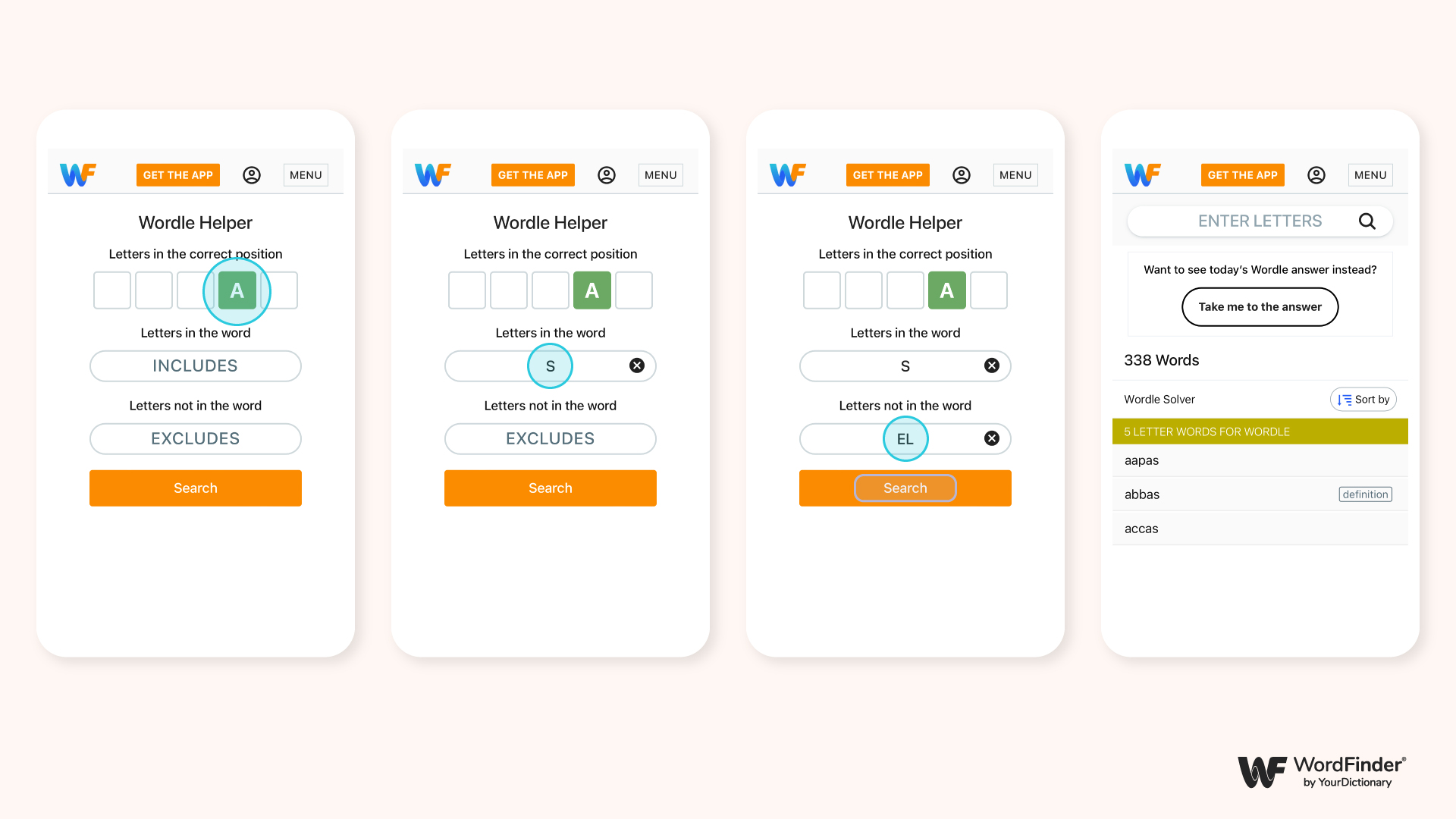Viewport: 1456px width, 819px height.
Task: Click the definition link next to abbas
Action: (x=1365, y=494)
